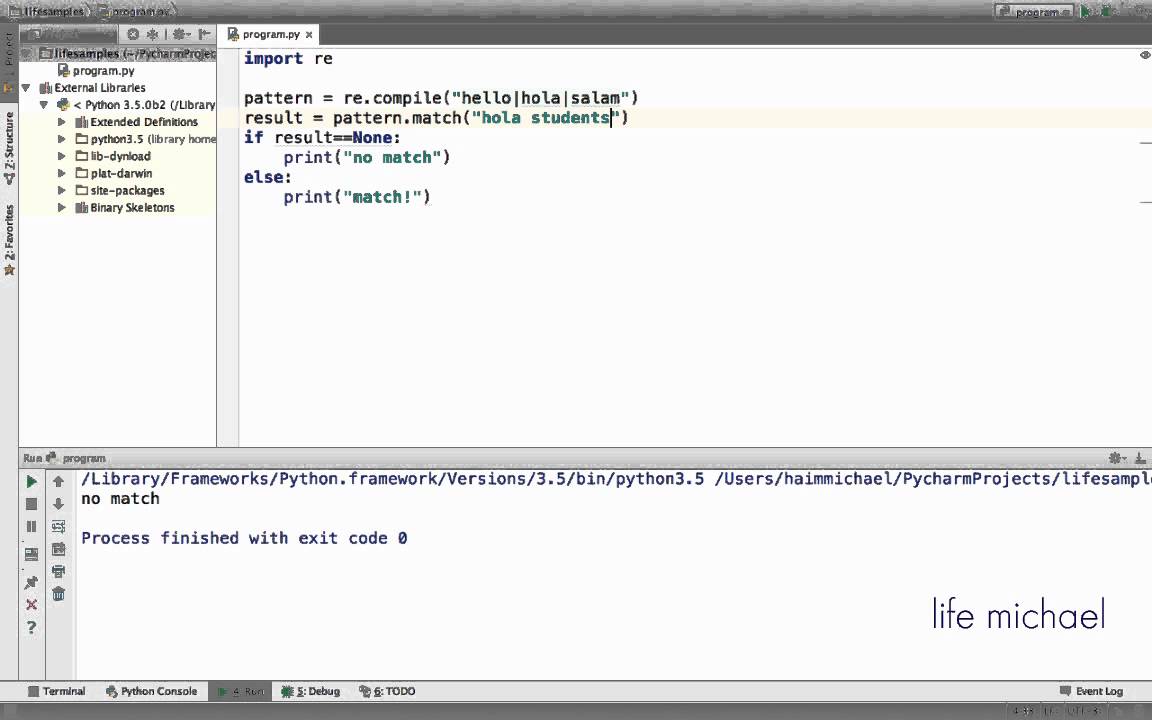Click the print("match!") line
Viewport: 1152px width, 720px height.
[357, 197]
